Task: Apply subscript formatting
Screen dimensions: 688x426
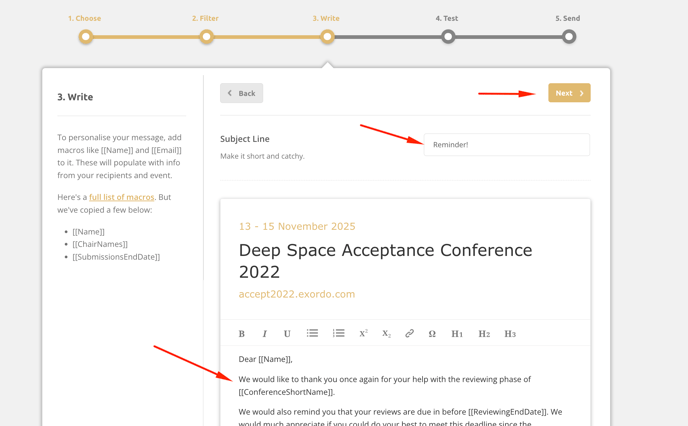Action: 386,334
